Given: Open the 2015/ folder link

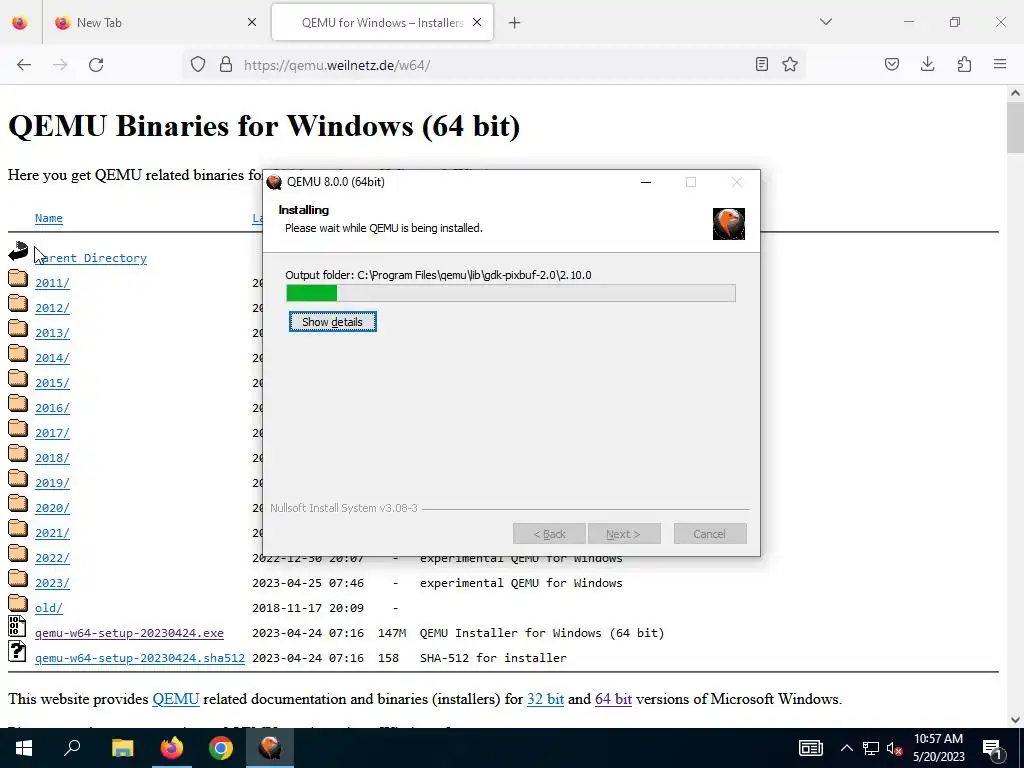Looking at the screenshot, I should (x=52, y=383).
